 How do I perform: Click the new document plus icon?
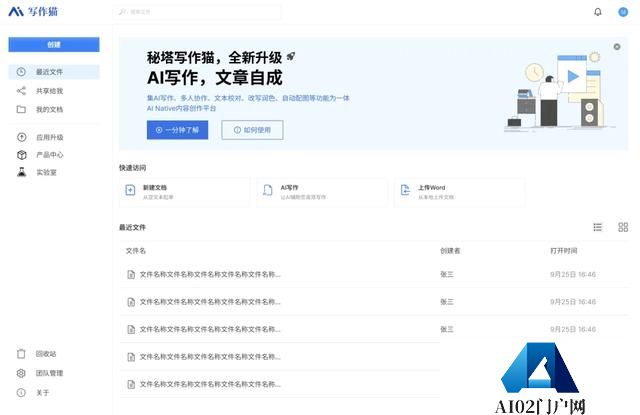[x=130, y=190]
